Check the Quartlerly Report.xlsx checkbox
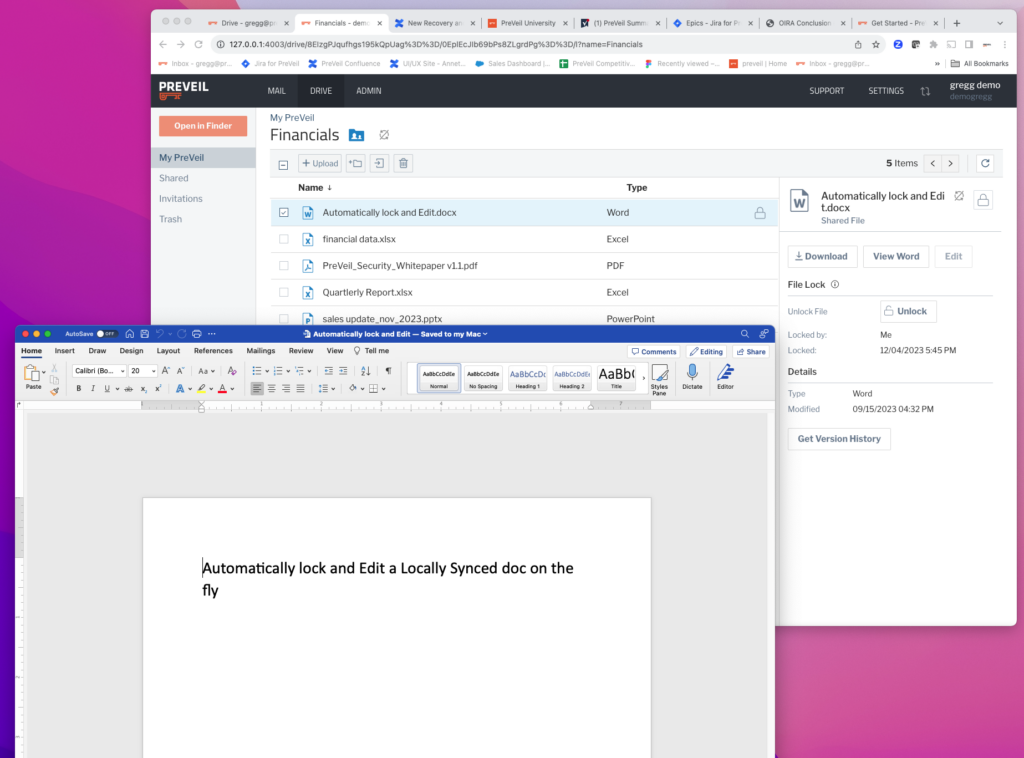1024x758 pixels. pyautogui.click(x=283, y=292)
